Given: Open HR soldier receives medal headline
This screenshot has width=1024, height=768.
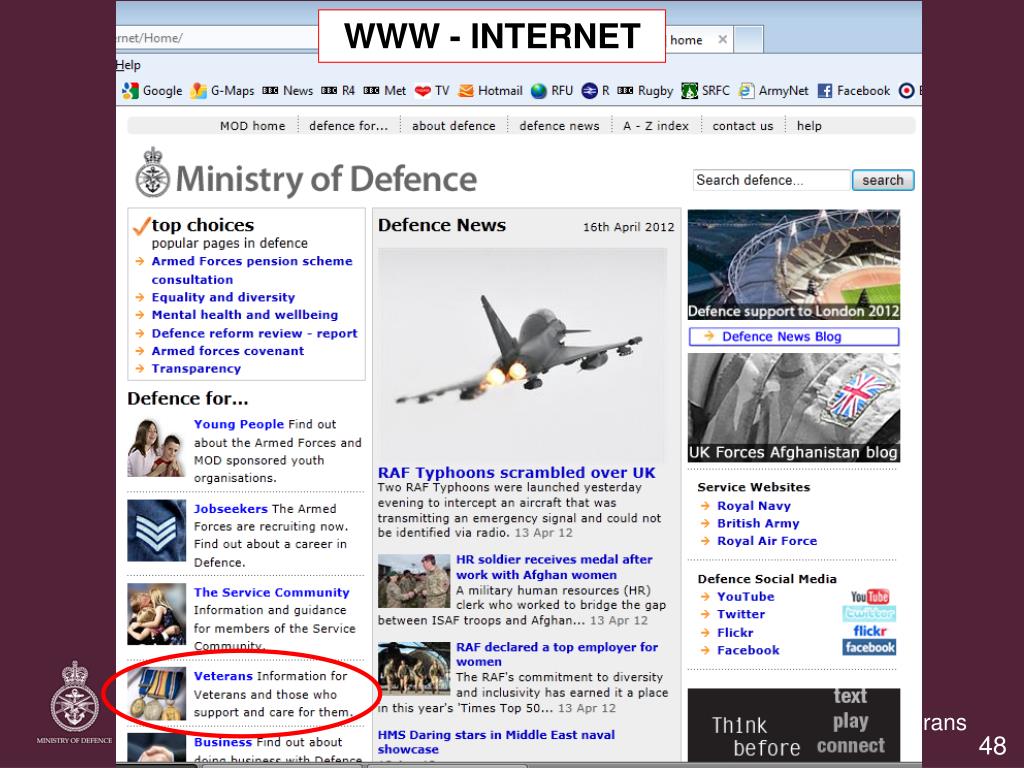Looking at the screenshot, I should pyautogui.click(x=554, y=567).
